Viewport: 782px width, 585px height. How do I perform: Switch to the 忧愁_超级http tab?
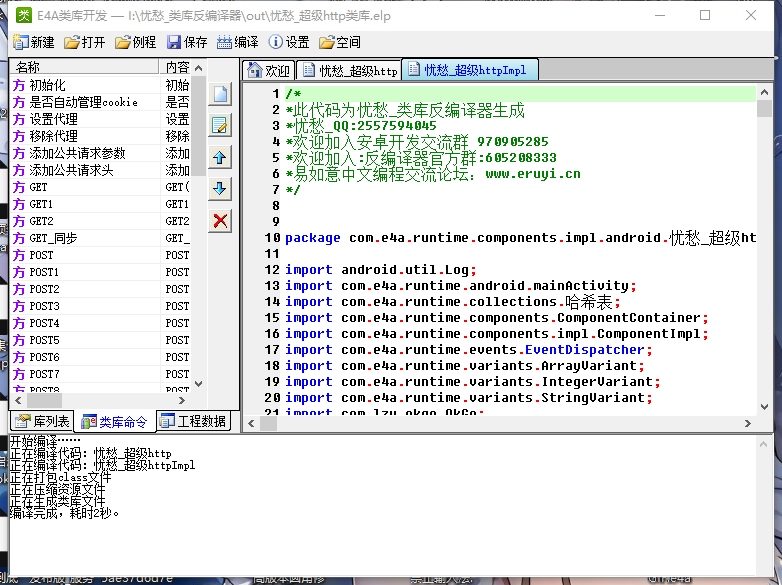pyautogui.click(x=349, y=70)
